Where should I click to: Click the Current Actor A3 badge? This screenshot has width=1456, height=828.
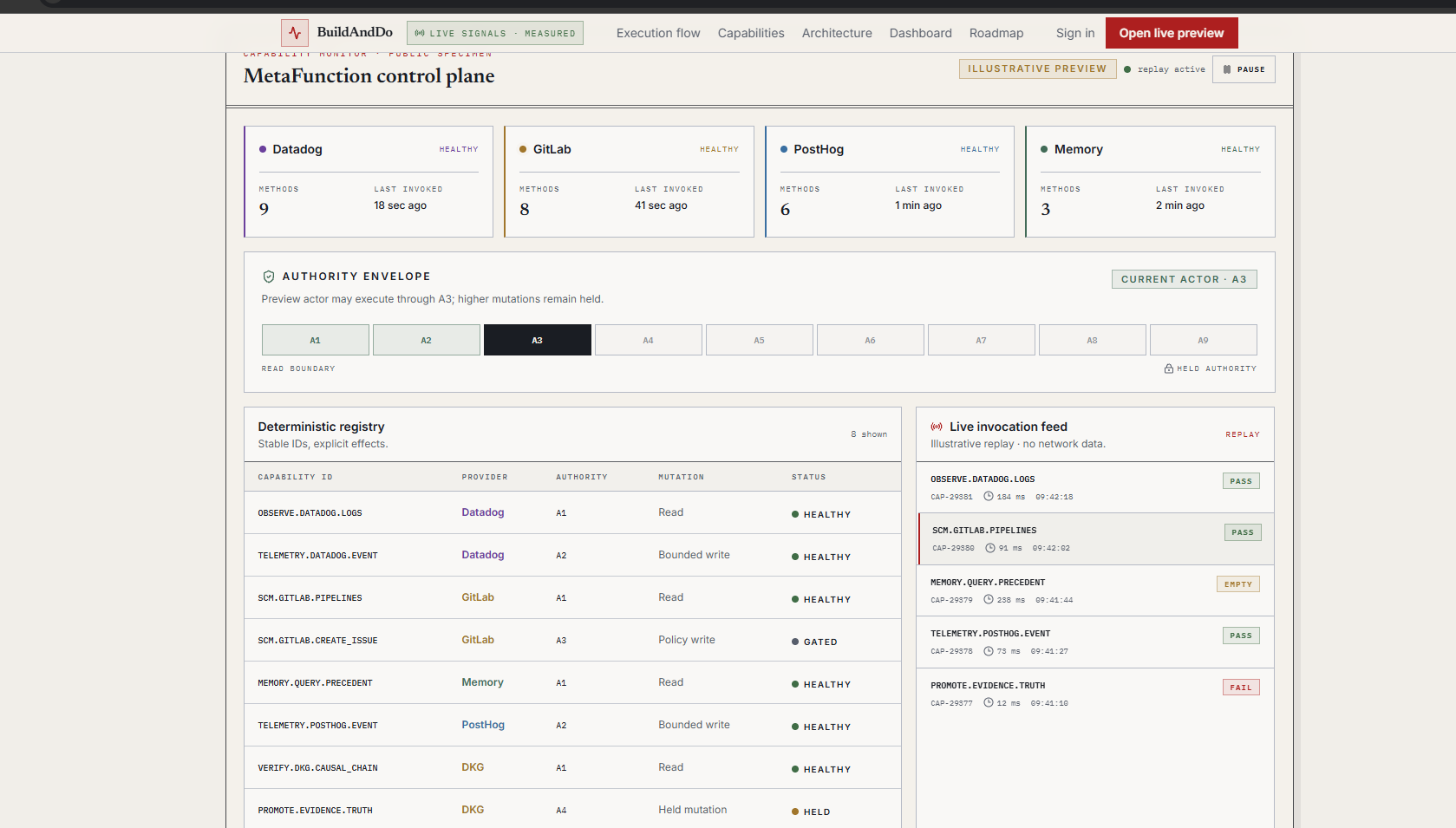1185,279
